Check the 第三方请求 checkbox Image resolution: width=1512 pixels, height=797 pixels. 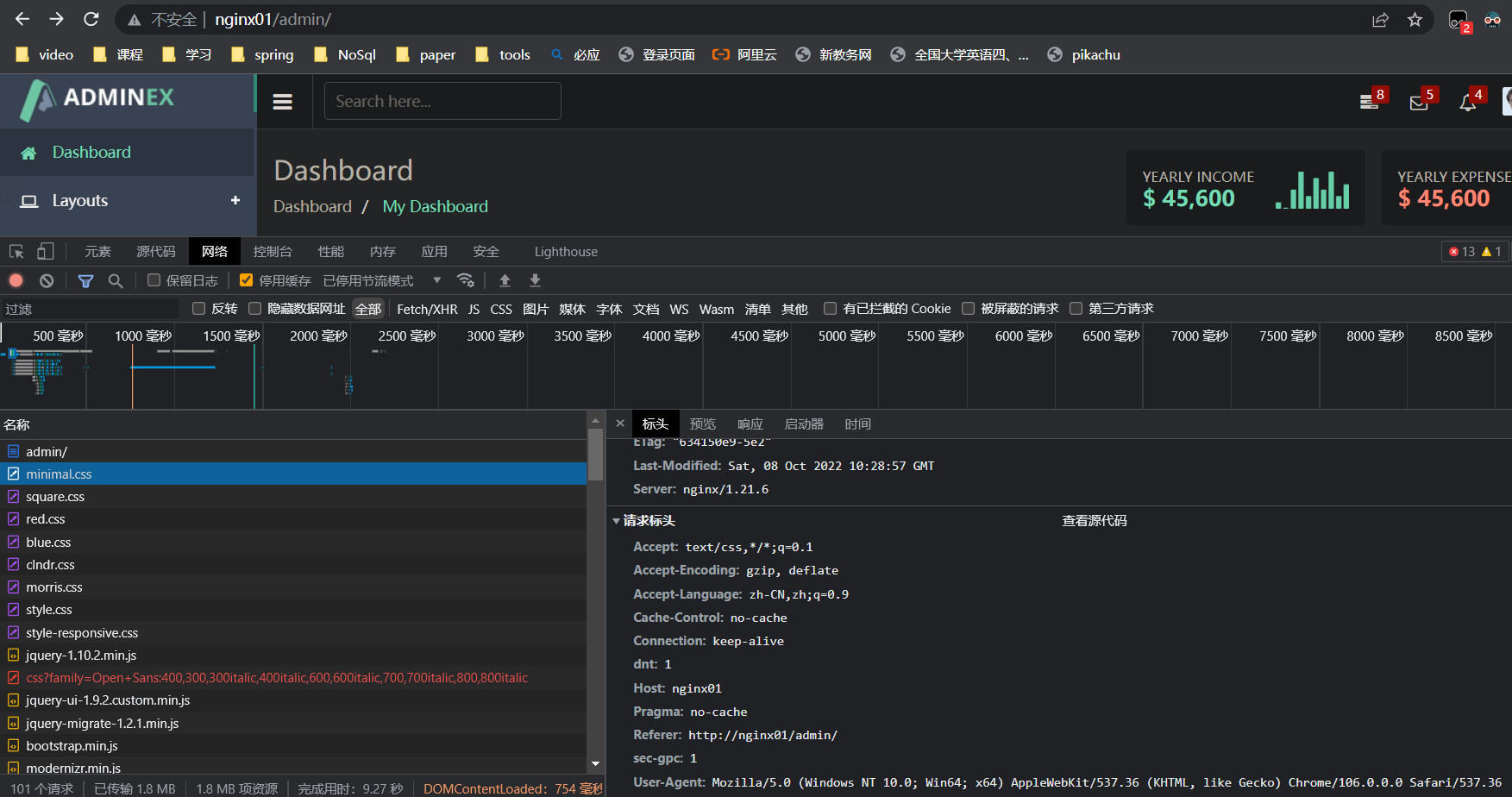click(x=1076, y=309)
